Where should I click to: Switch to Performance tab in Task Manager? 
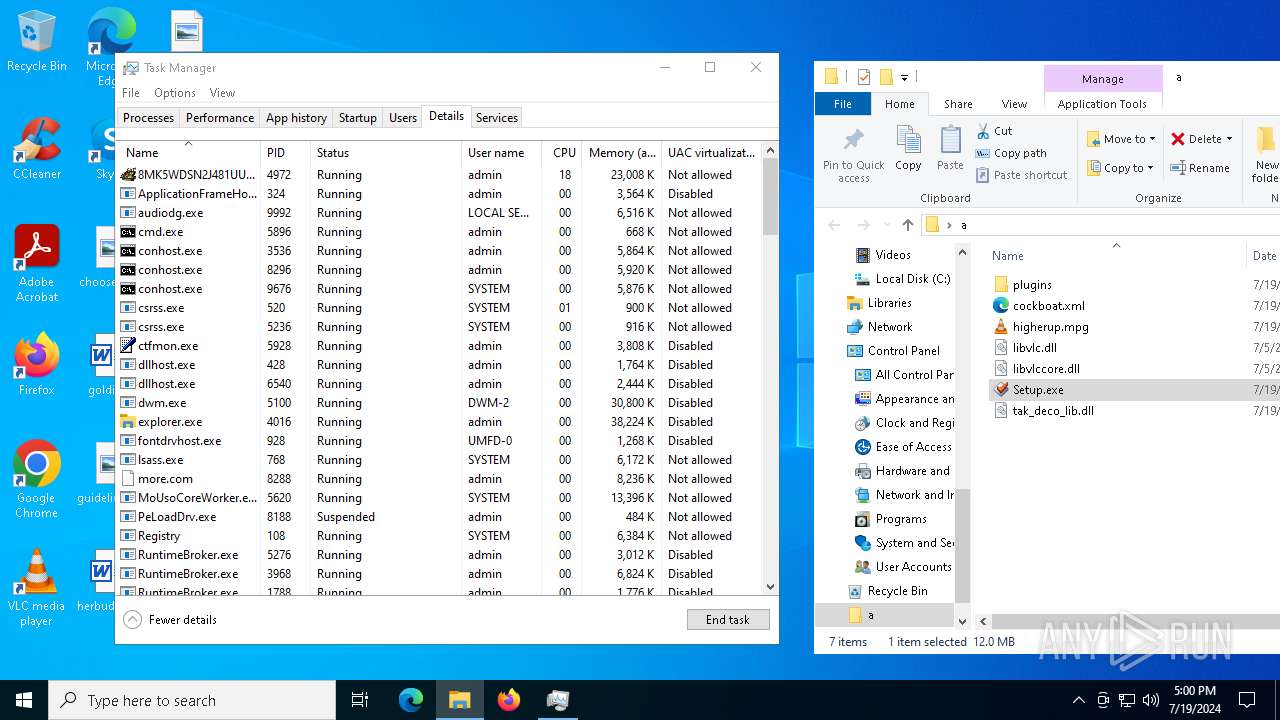[220, 118]
